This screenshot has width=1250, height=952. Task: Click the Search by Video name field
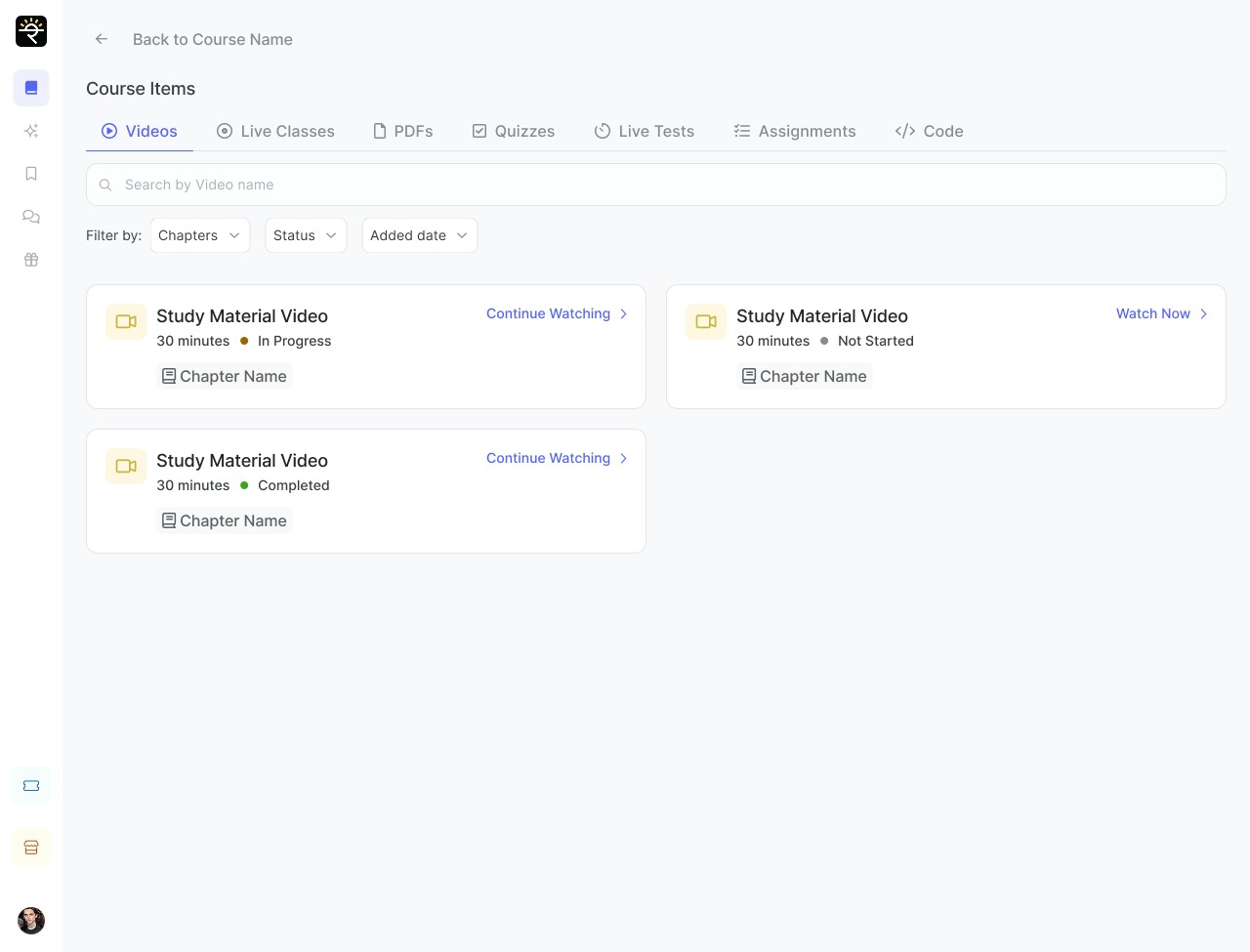pos(656,185)
